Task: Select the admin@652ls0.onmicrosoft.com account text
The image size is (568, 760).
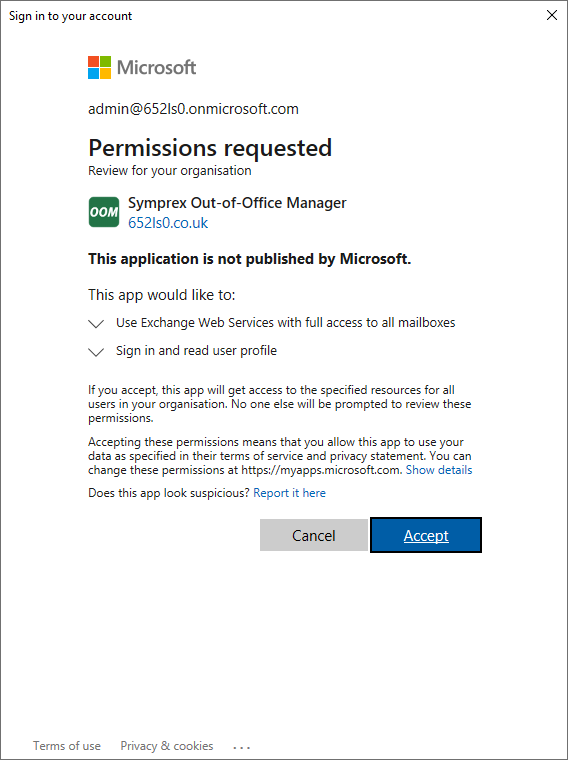Action: 193,109
